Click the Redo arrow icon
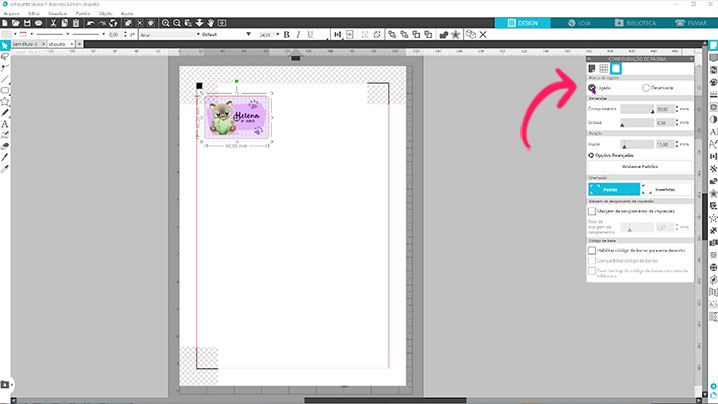 pyautogui.click(x=102, y=23)
